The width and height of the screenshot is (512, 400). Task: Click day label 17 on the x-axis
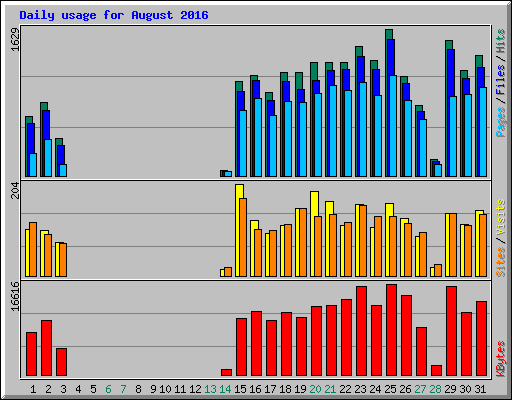[x=270, y=389]
